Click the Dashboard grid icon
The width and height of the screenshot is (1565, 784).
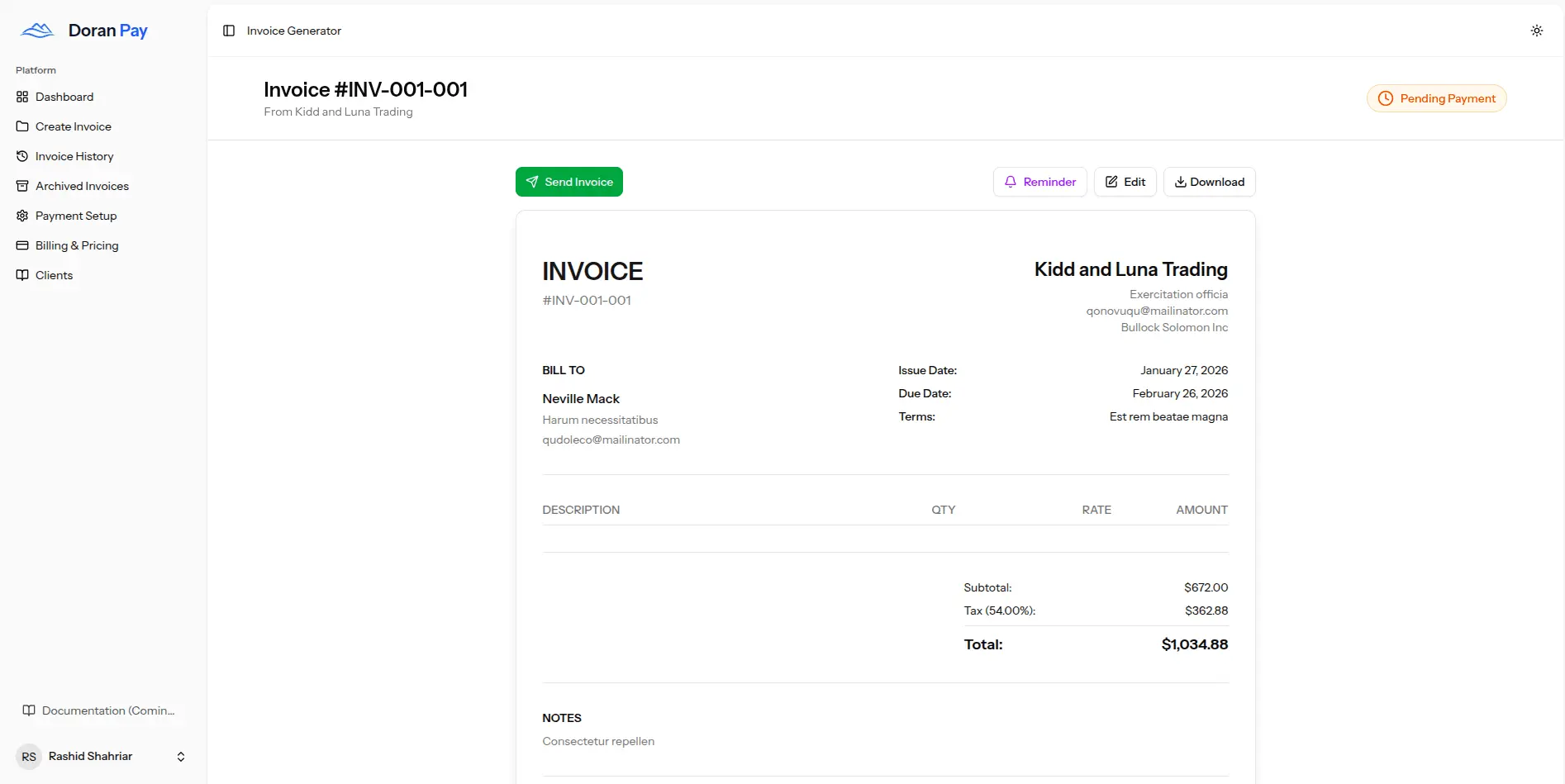(x=22, y=97)
